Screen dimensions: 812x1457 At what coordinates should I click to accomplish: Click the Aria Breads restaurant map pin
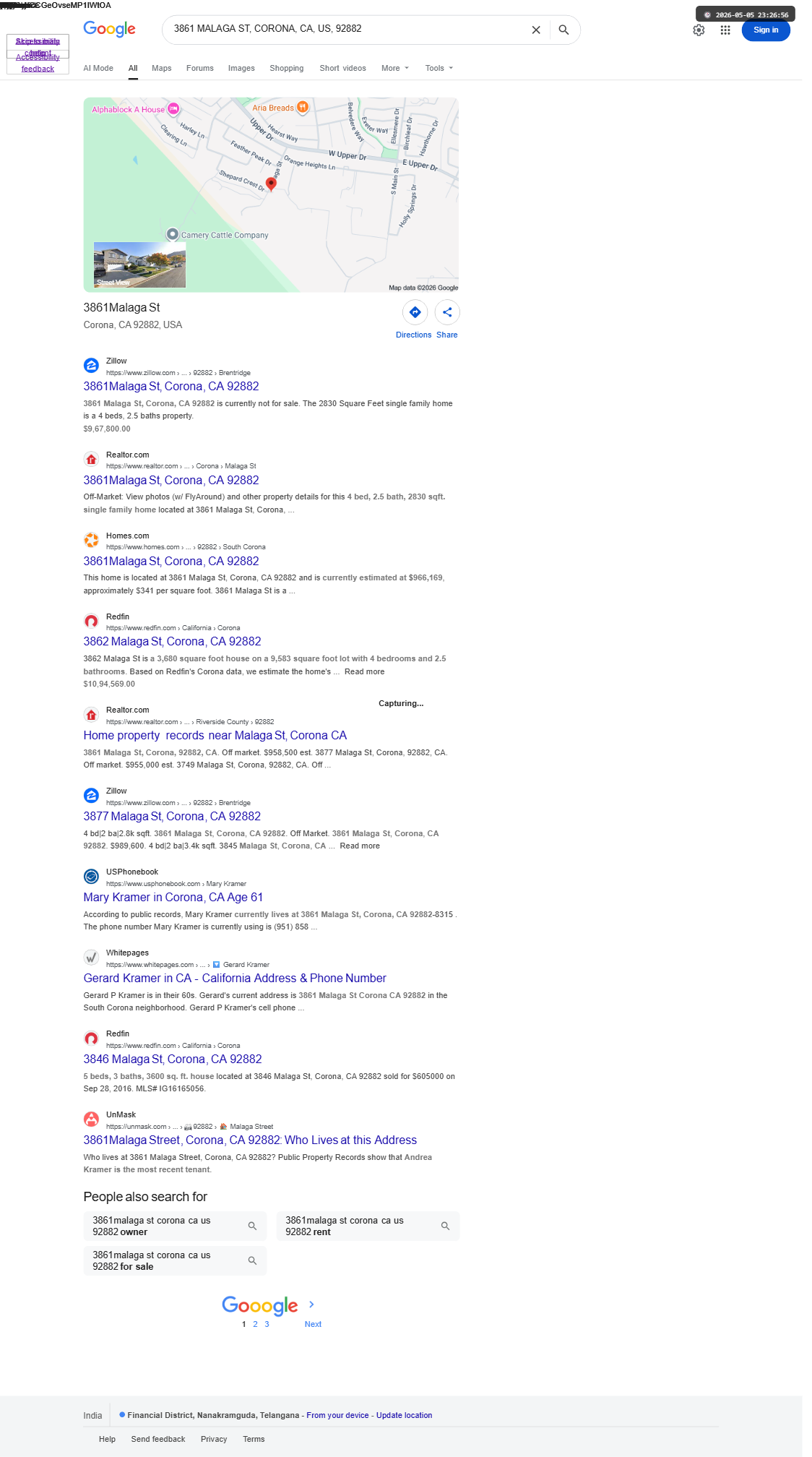click(303, 108)
